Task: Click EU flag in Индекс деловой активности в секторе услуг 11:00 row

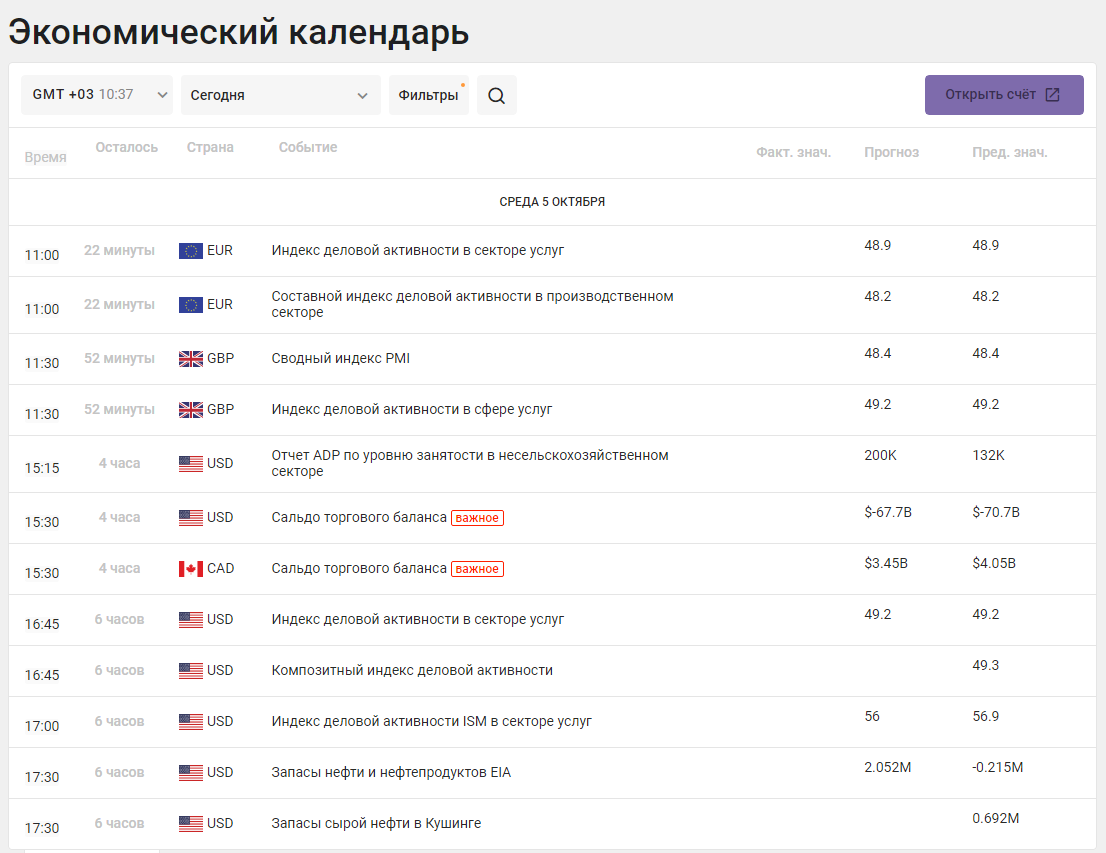Action: (x=190, y=250)
